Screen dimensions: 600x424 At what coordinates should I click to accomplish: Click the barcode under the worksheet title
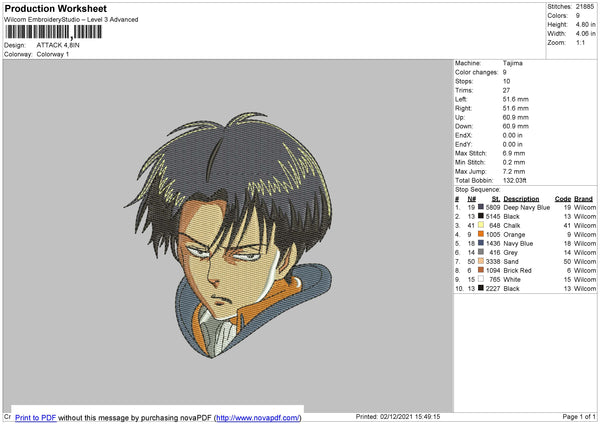pyautogui.click(x=54, y=32)
